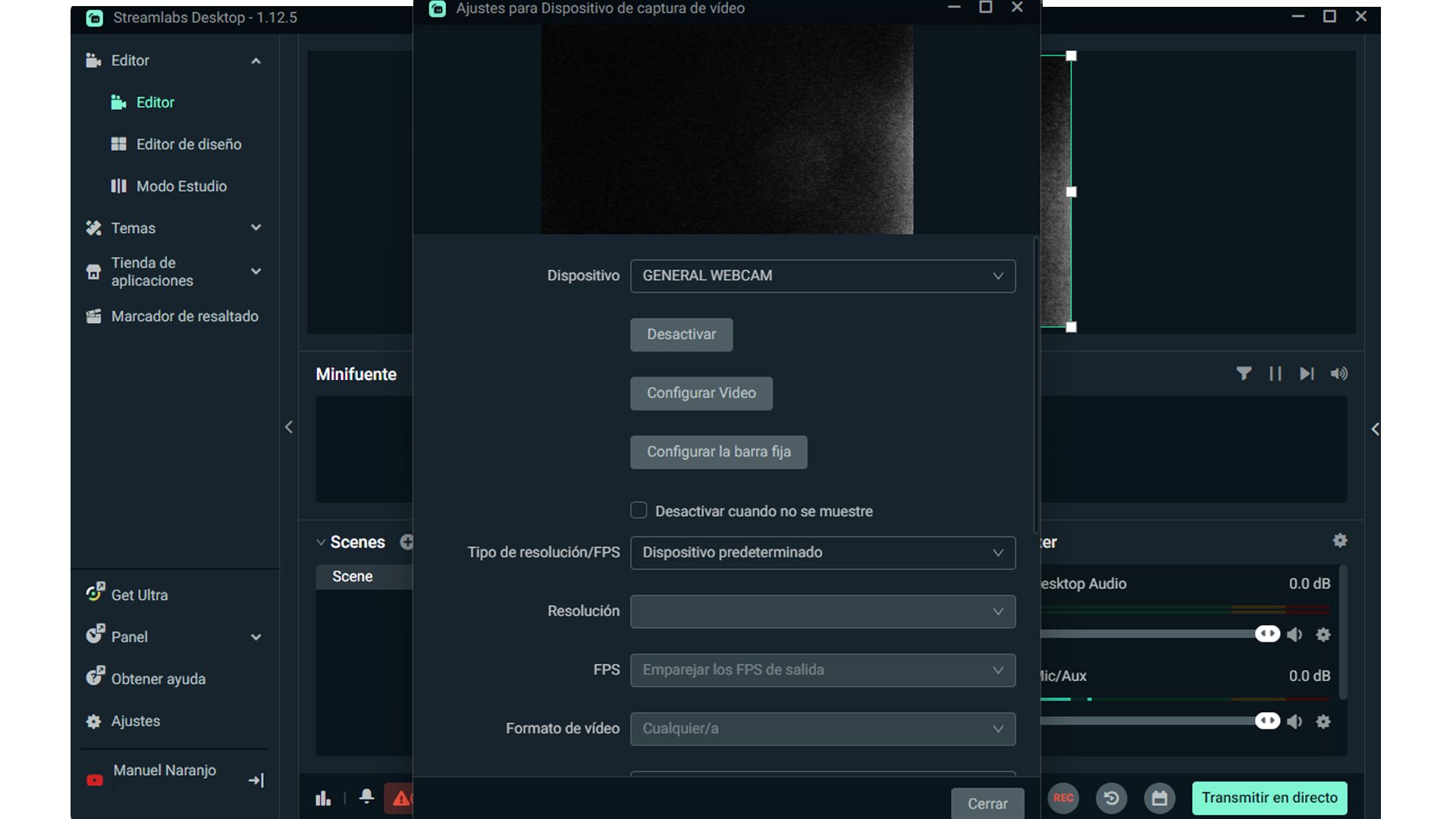Click the pause preview icon
The image size is (1456, 819).
pos(1275,373)
